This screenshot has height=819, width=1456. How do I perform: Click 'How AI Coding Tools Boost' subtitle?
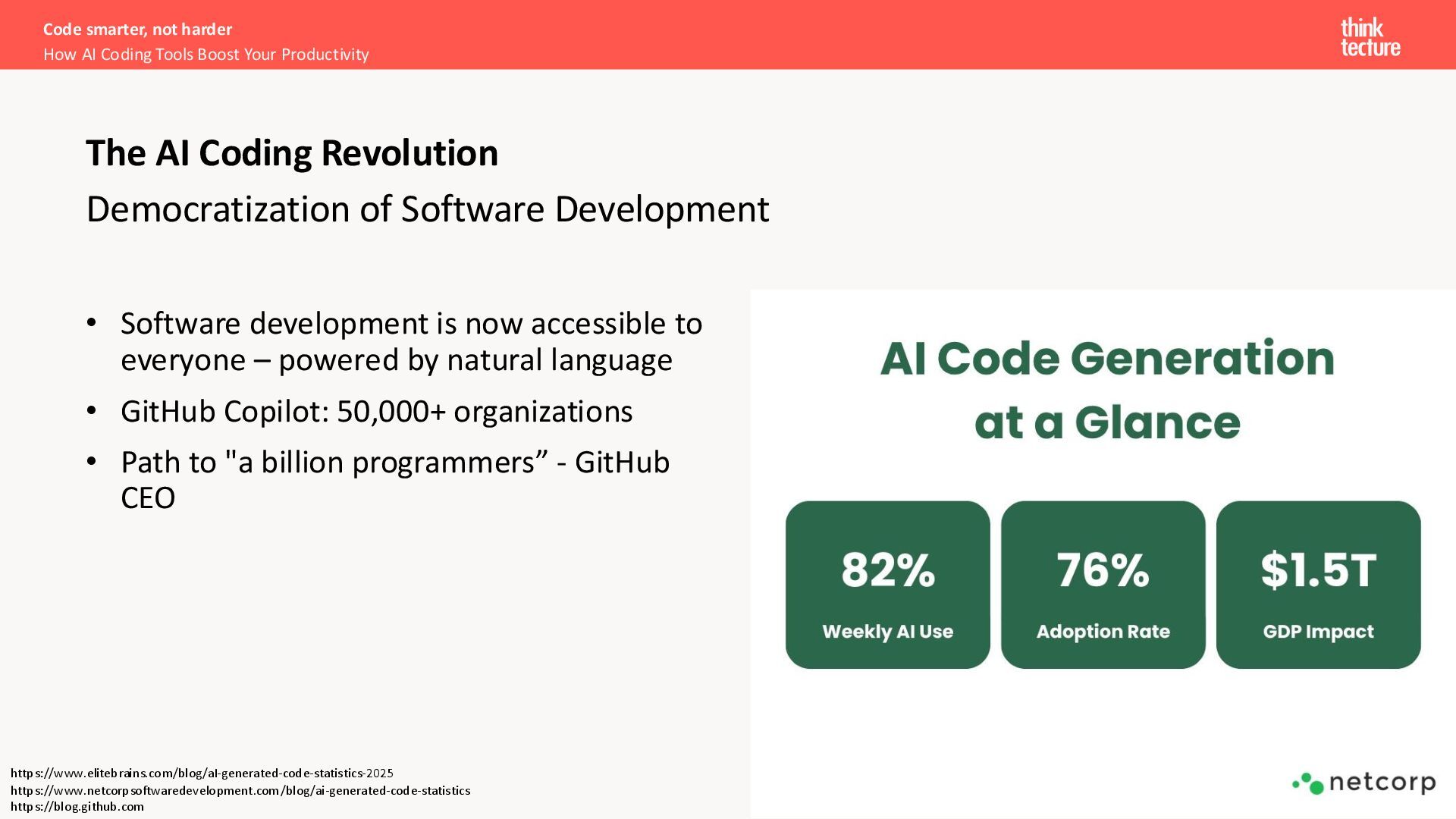[x=206, y=55]
